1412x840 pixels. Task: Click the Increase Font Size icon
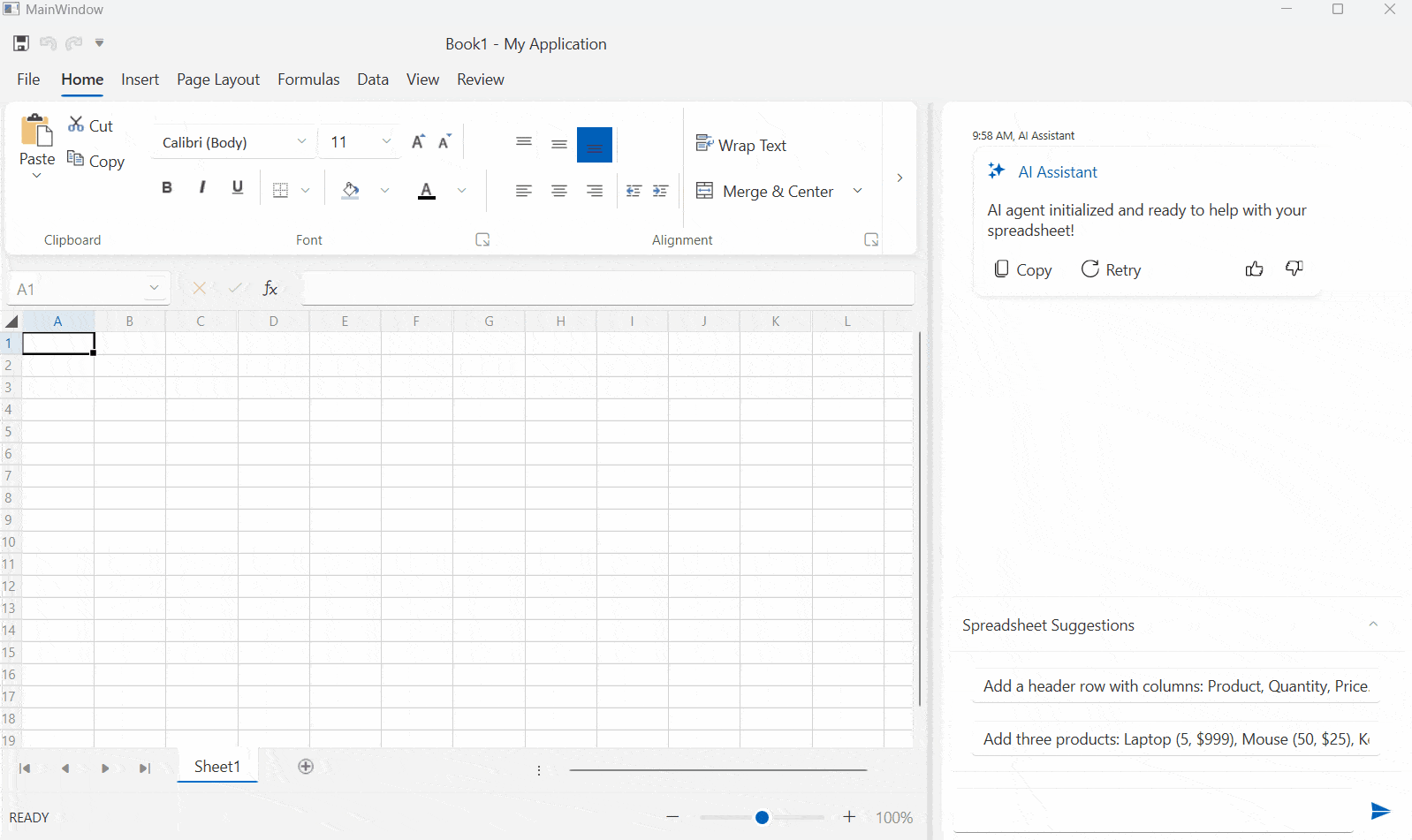pyautogui.click(x=418, y=142)
